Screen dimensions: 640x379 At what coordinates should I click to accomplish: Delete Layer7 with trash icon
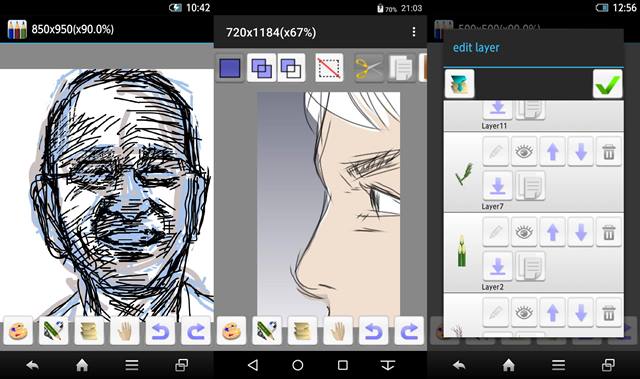coord(609,152)
